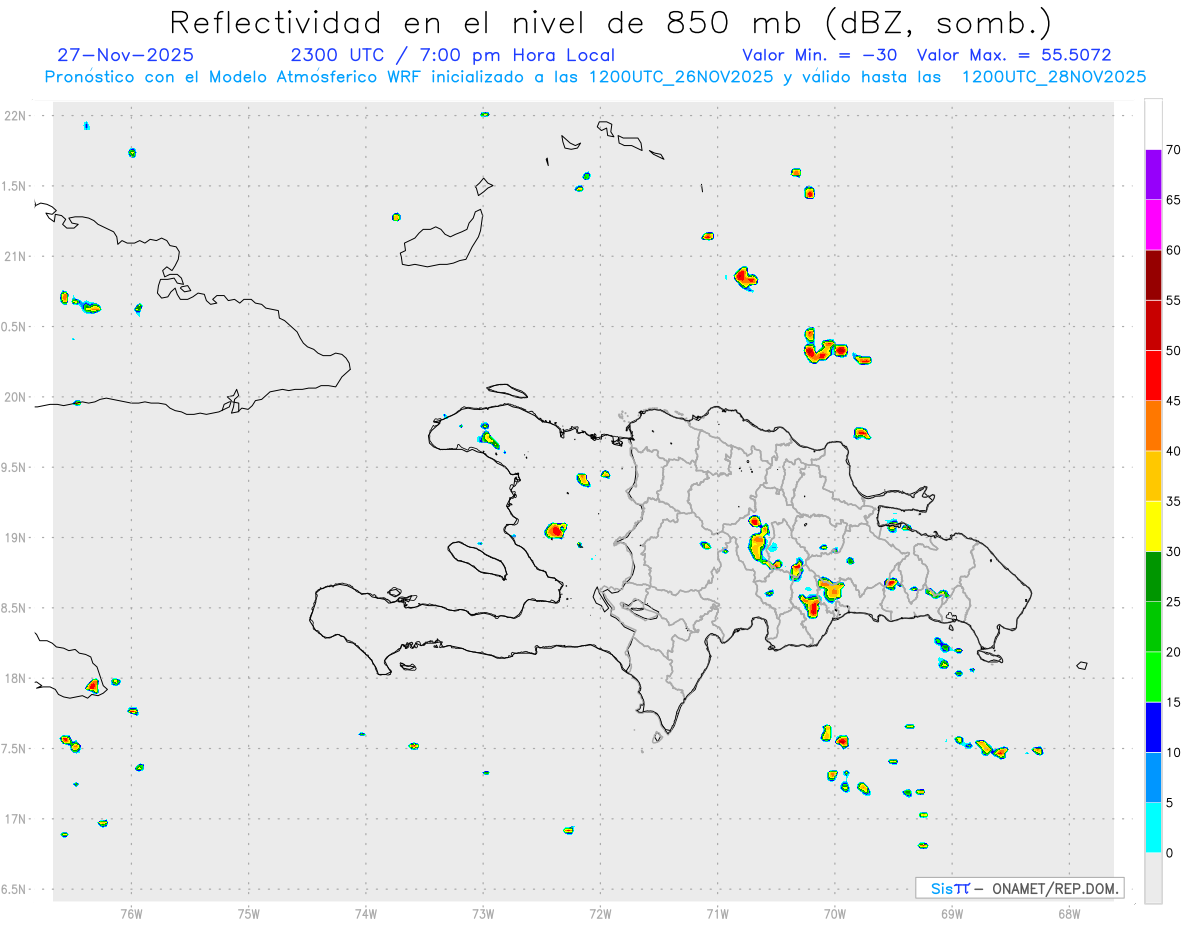Pick the orange 40–45 dBZ colorbar segment

coord(1153,426)
